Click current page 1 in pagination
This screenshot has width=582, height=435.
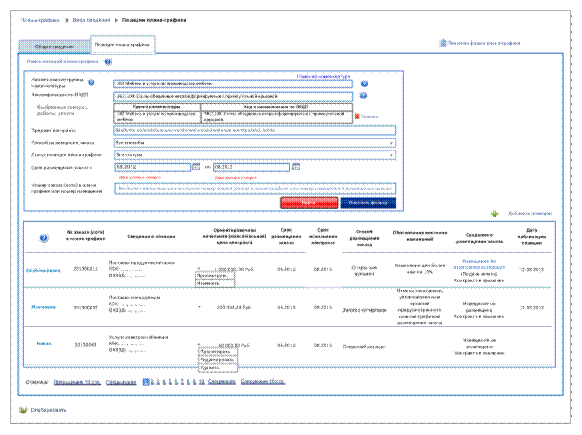146,382
